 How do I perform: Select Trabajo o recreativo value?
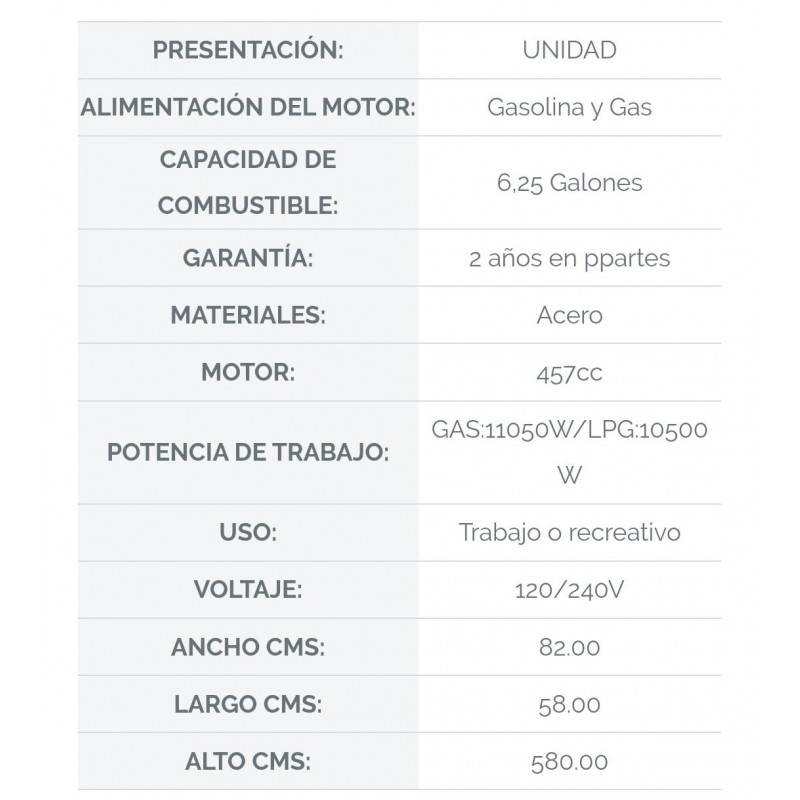point(569,533)
